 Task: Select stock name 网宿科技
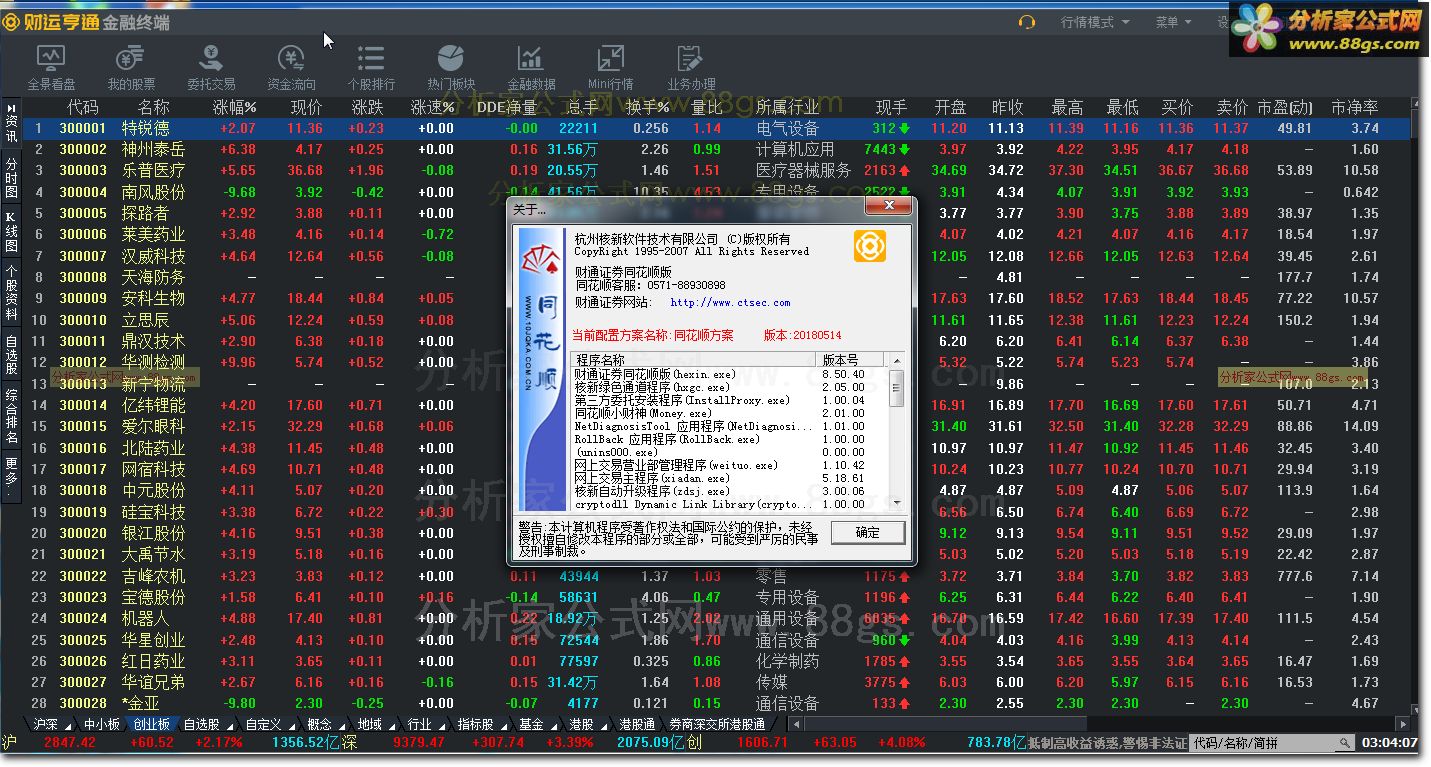point(153,469)
